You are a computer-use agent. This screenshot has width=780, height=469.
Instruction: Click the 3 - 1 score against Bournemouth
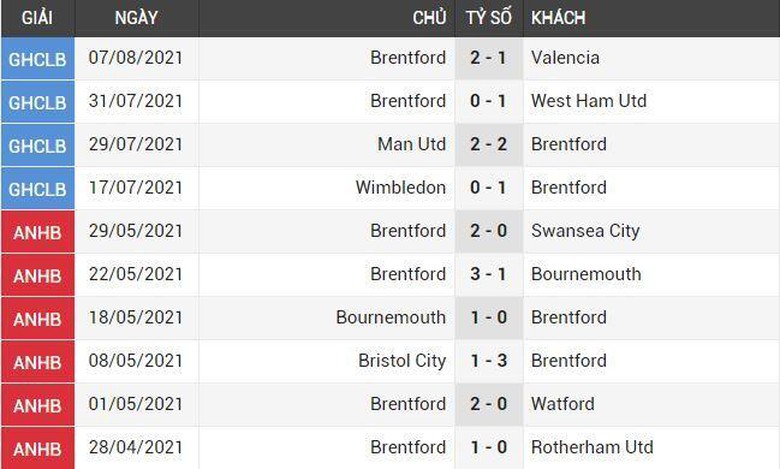[489, 274]
